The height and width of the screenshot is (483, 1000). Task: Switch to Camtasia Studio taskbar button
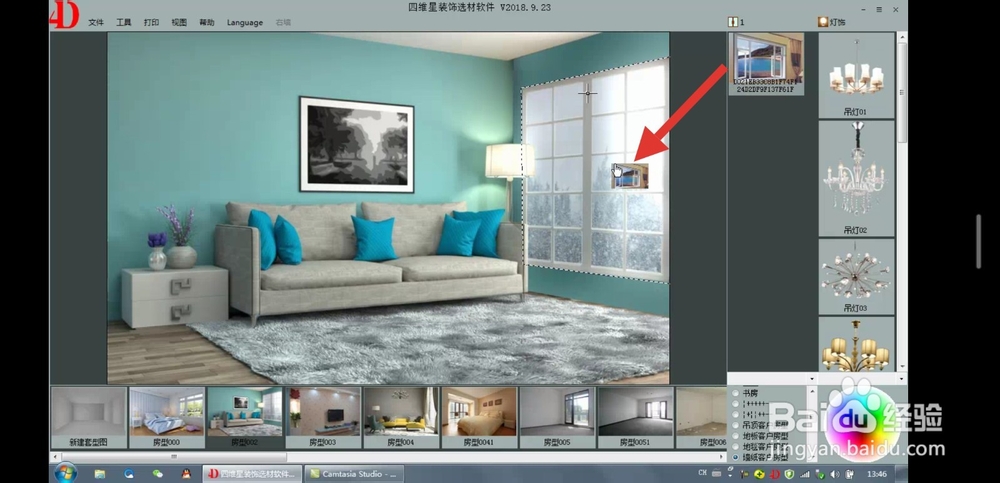pos(355,473)
